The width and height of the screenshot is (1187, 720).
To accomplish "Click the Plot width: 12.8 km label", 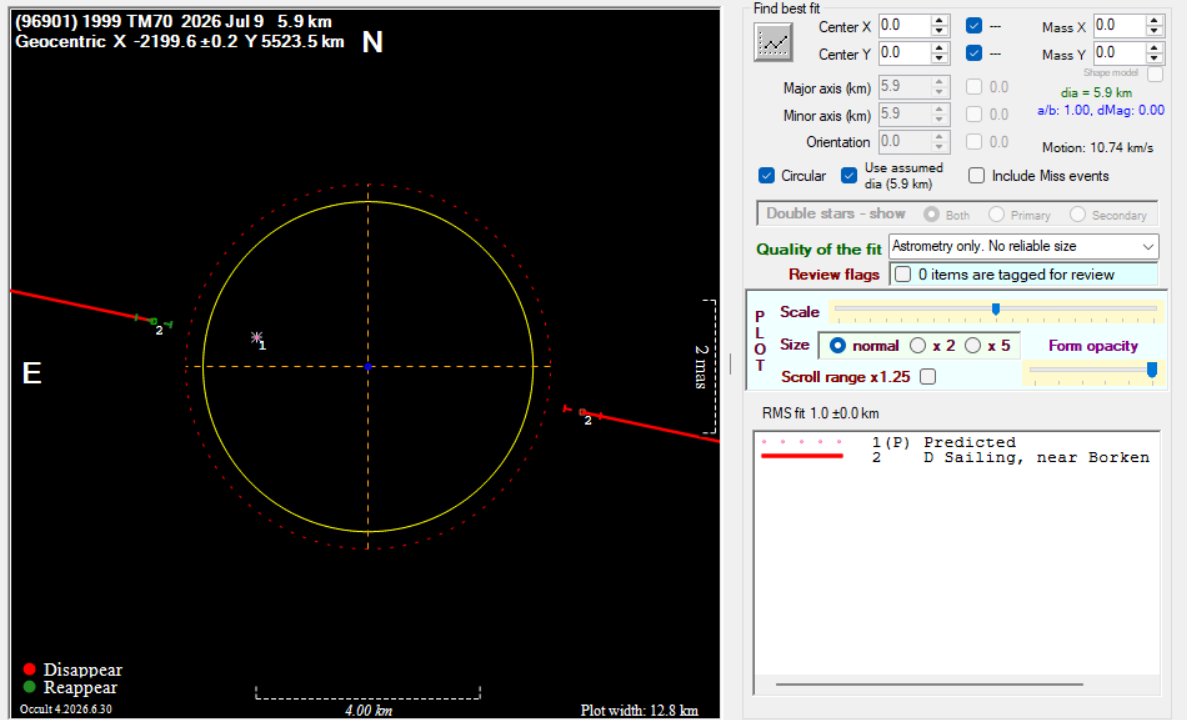I will point(639,710).
